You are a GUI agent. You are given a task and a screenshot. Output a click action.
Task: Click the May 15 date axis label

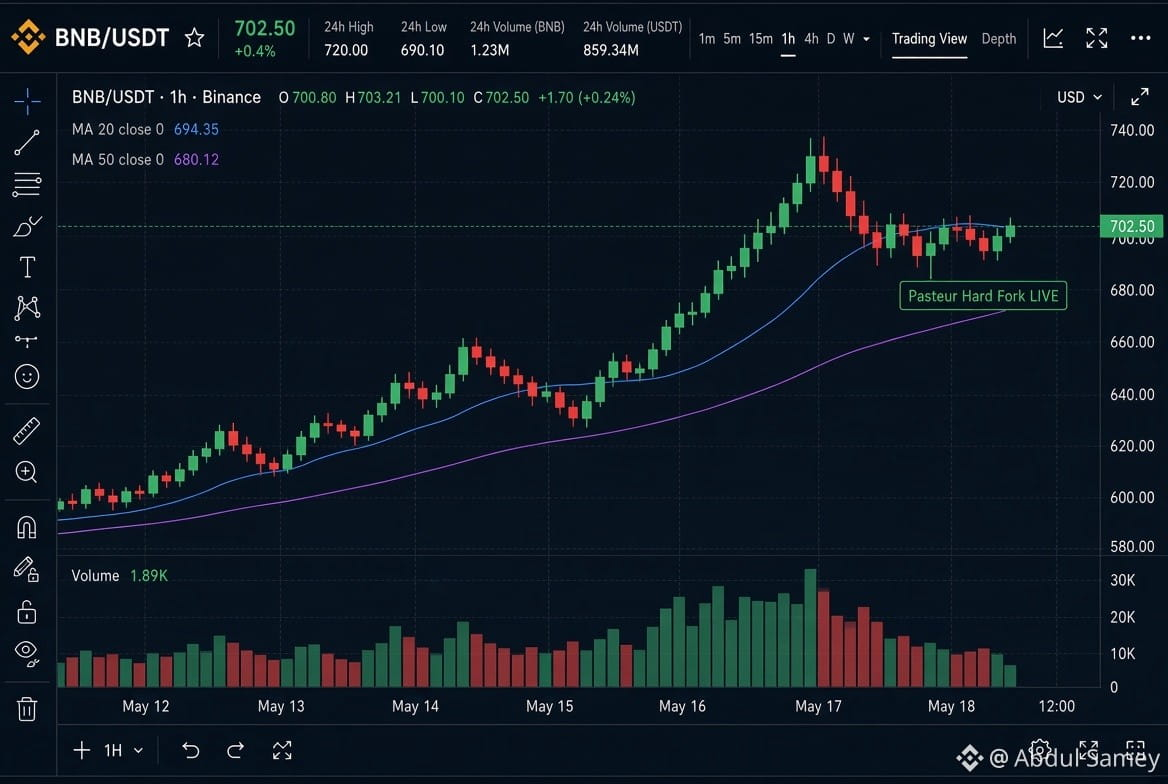coord(549,706)
